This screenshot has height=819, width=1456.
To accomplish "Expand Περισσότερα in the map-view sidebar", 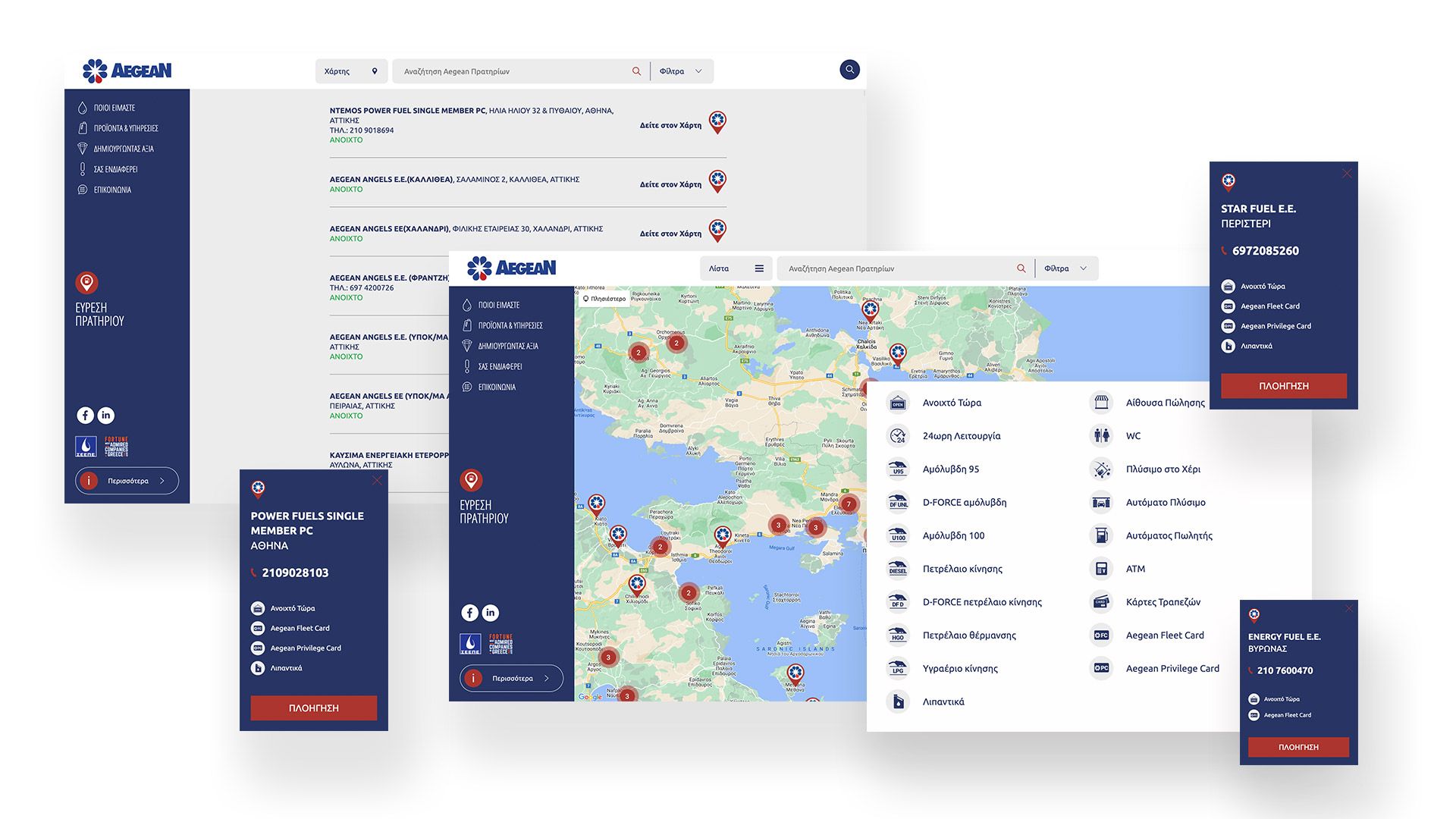I will pos(512,678).
